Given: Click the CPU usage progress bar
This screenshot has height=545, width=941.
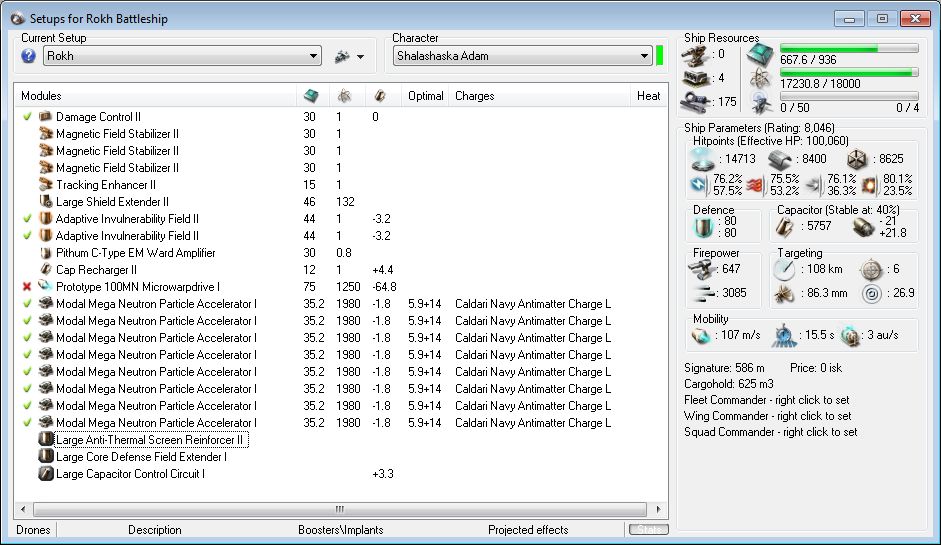Looking at the screenshot, I should [x=849, y=48].
